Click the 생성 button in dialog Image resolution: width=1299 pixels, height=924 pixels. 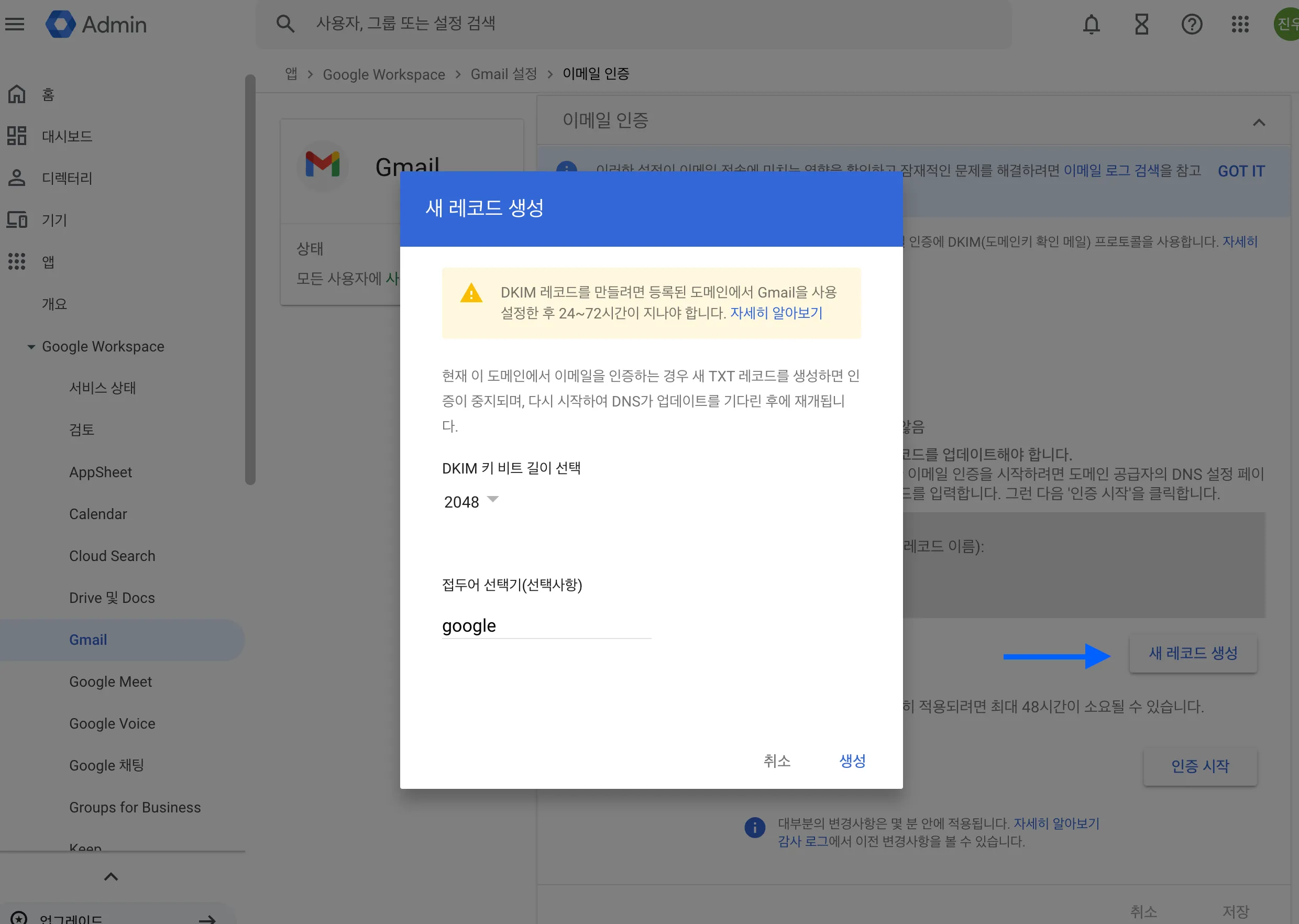click(852, 761)
